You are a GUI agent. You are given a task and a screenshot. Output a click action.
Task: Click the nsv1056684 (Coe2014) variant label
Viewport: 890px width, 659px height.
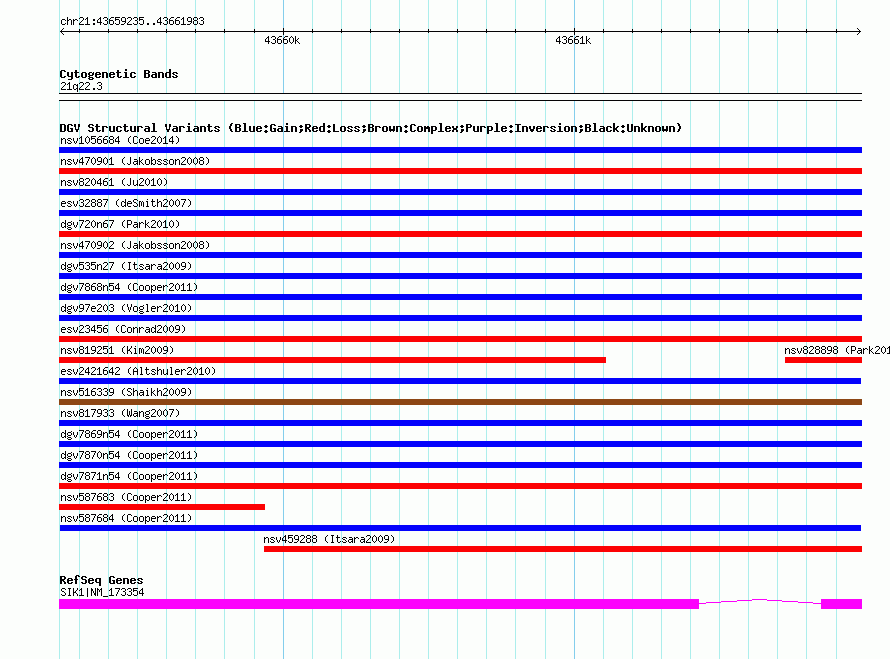[x=120, y=140]
